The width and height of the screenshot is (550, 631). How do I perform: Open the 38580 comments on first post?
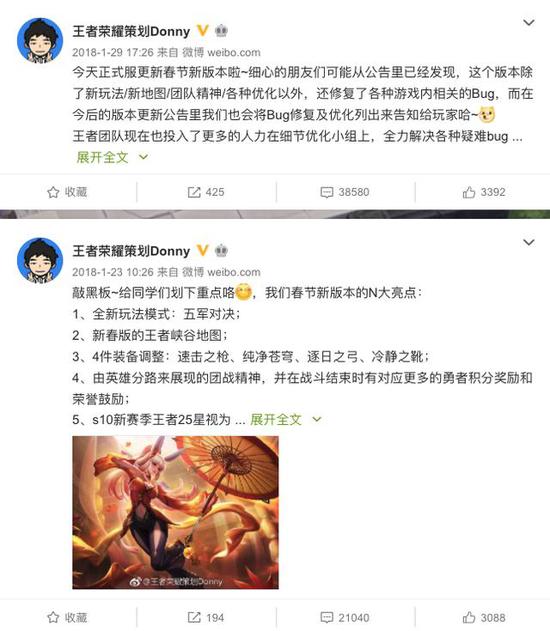click(345, 192)
